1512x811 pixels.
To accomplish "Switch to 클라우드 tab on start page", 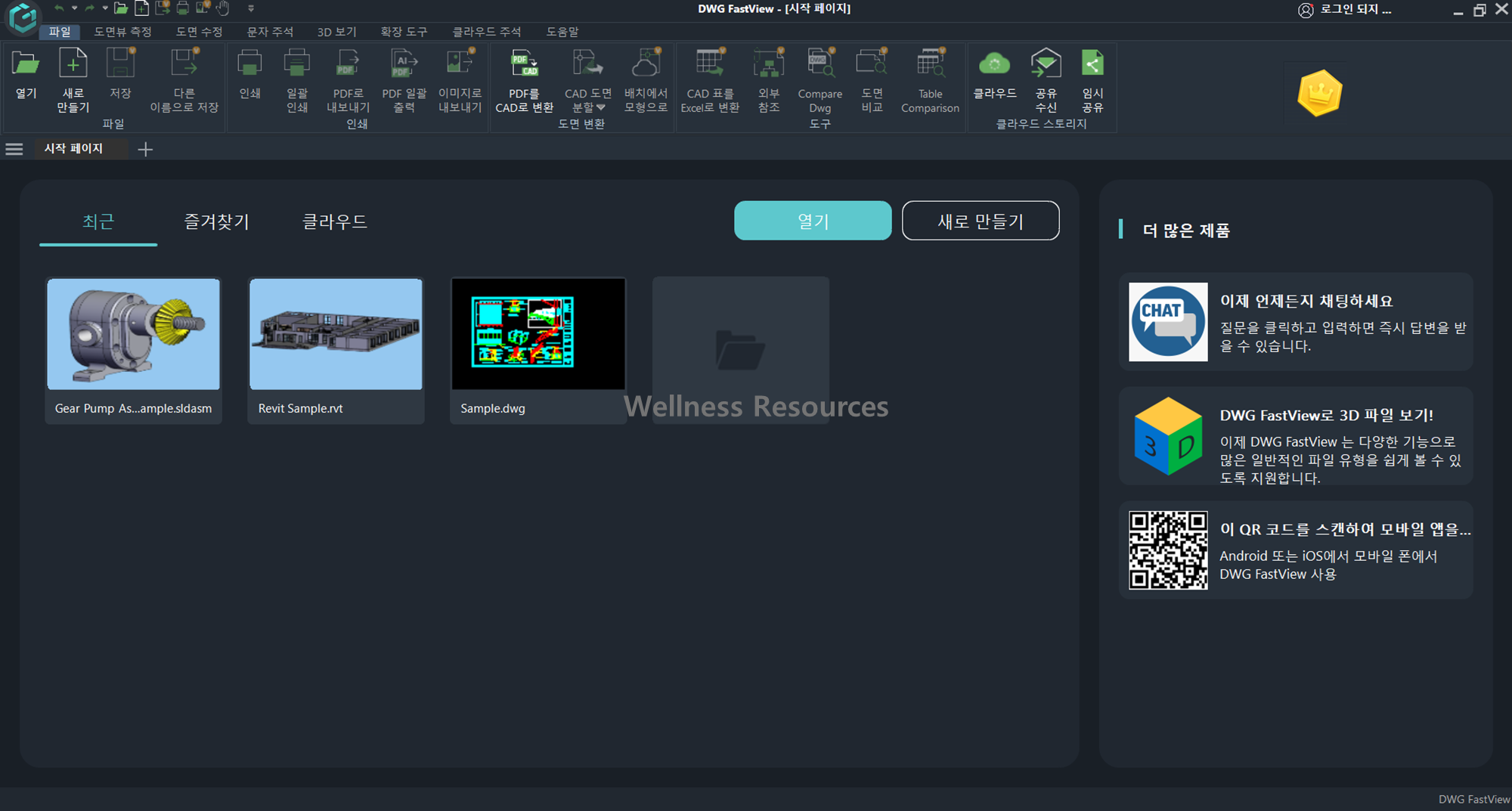I will (x=335, y=221).
